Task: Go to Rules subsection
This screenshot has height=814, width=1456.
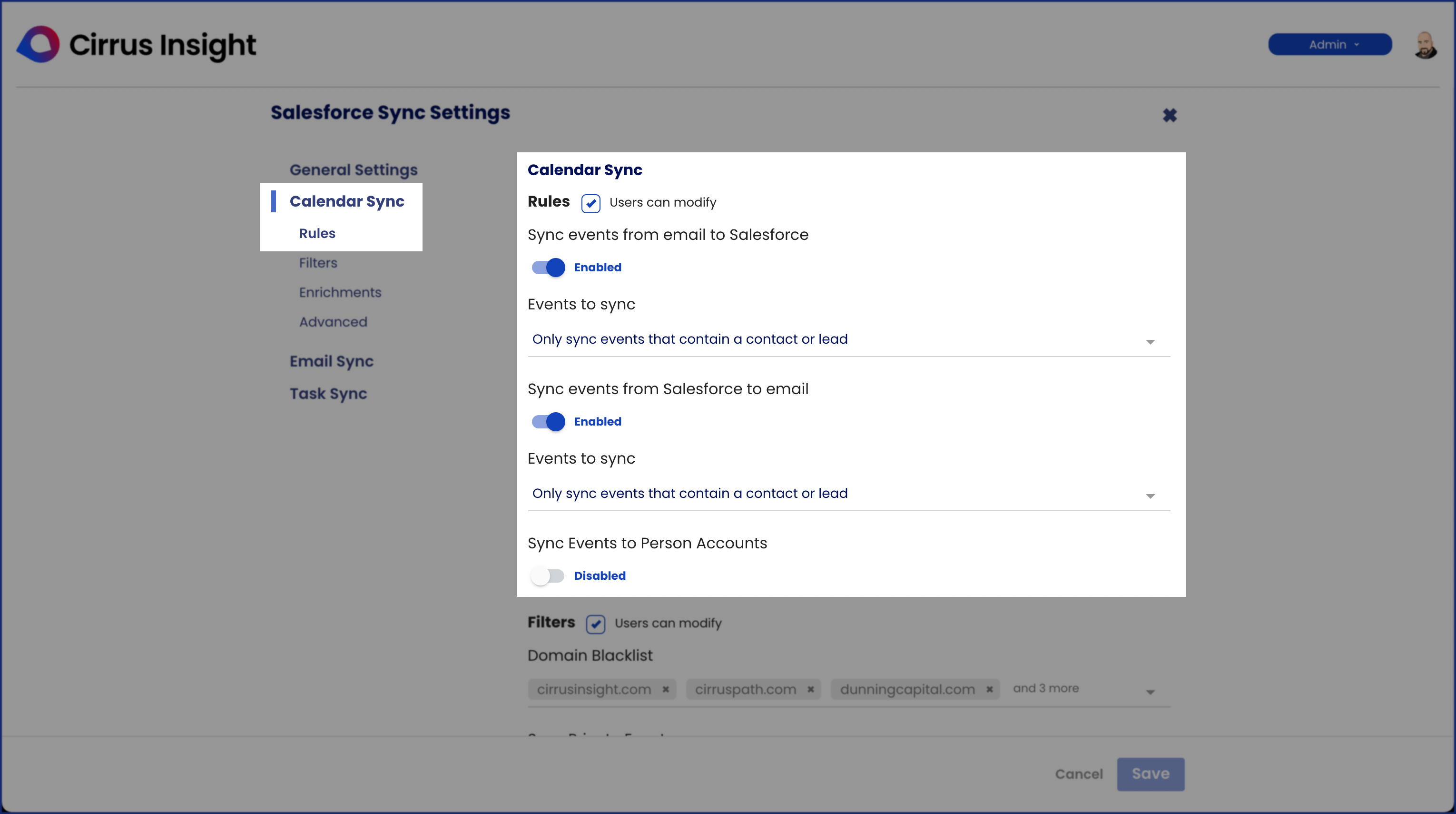Action: [x=317, y=233]
